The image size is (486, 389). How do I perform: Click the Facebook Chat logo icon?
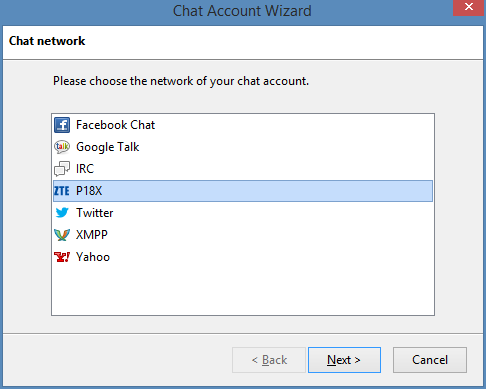pyautogui.click(x=62, y=125)
